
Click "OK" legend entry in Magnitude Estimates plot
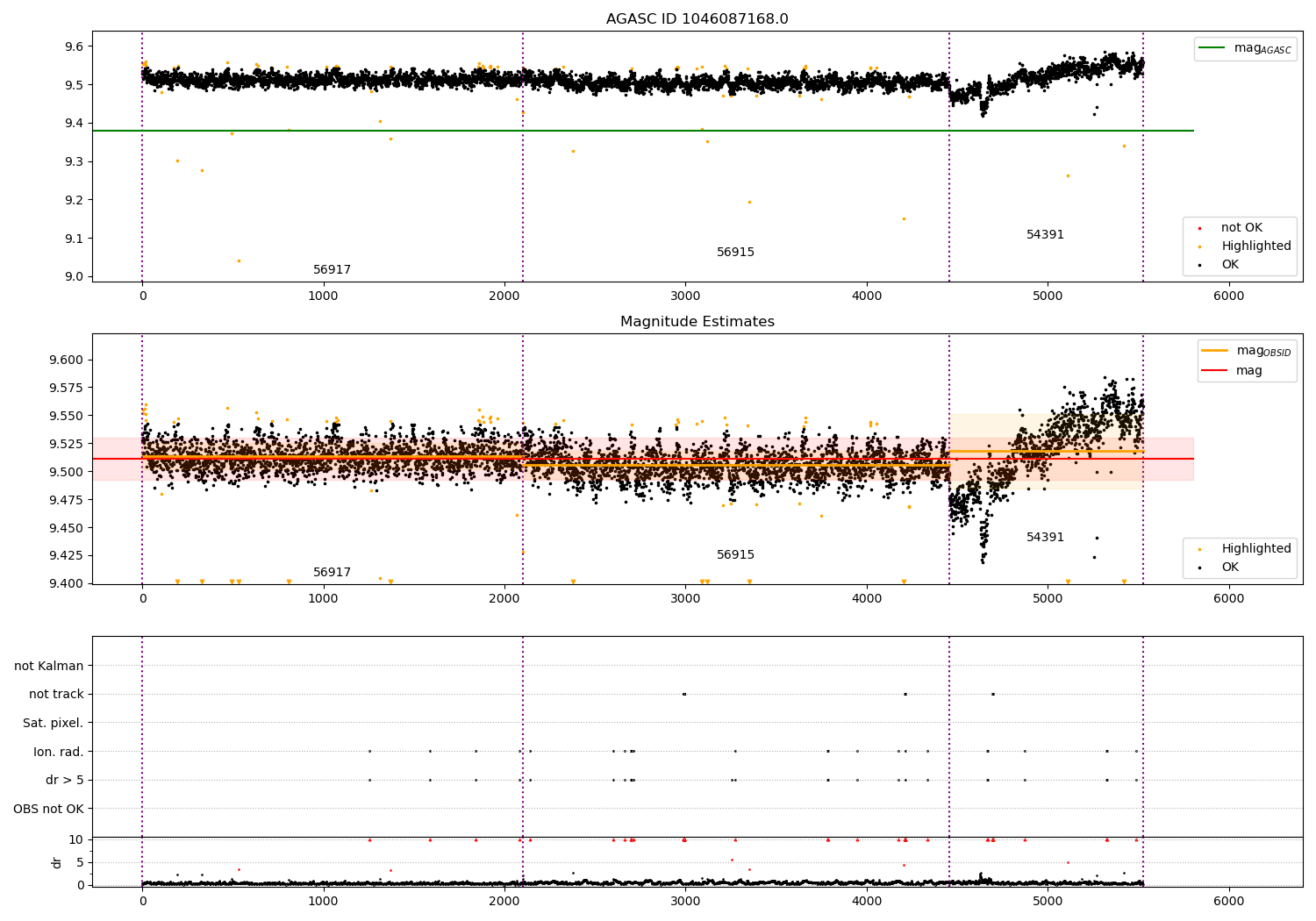(x=1230, y=568)
